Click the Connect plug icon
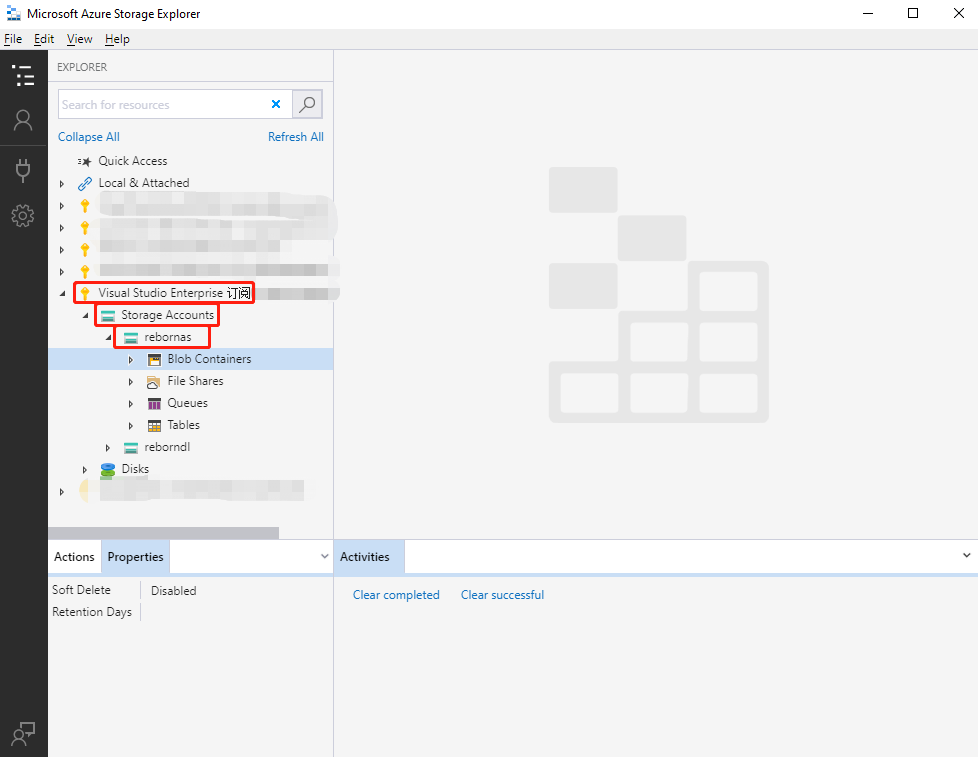Viewport: 978px width, 757px height. pos(22,169)
